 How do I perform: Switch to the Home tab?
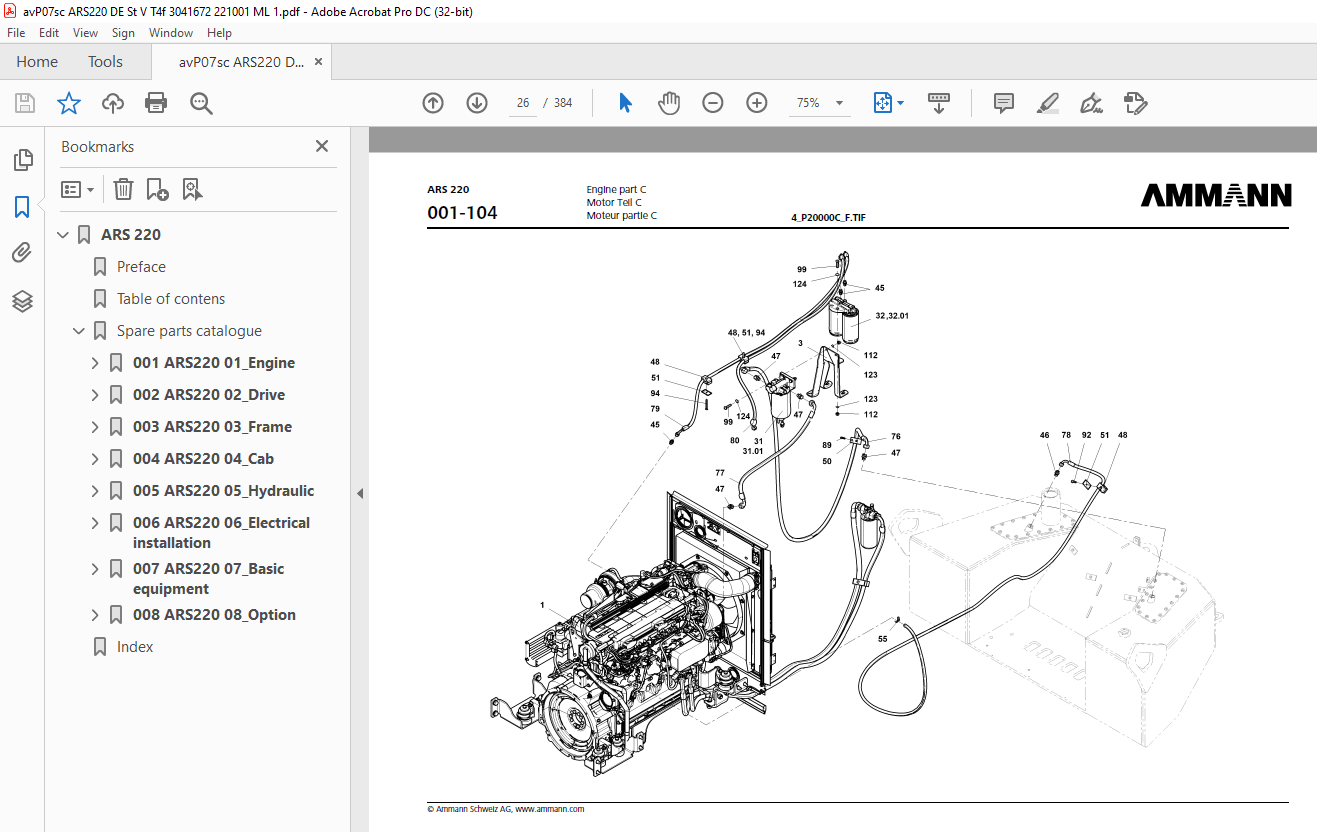pos(37,62)
